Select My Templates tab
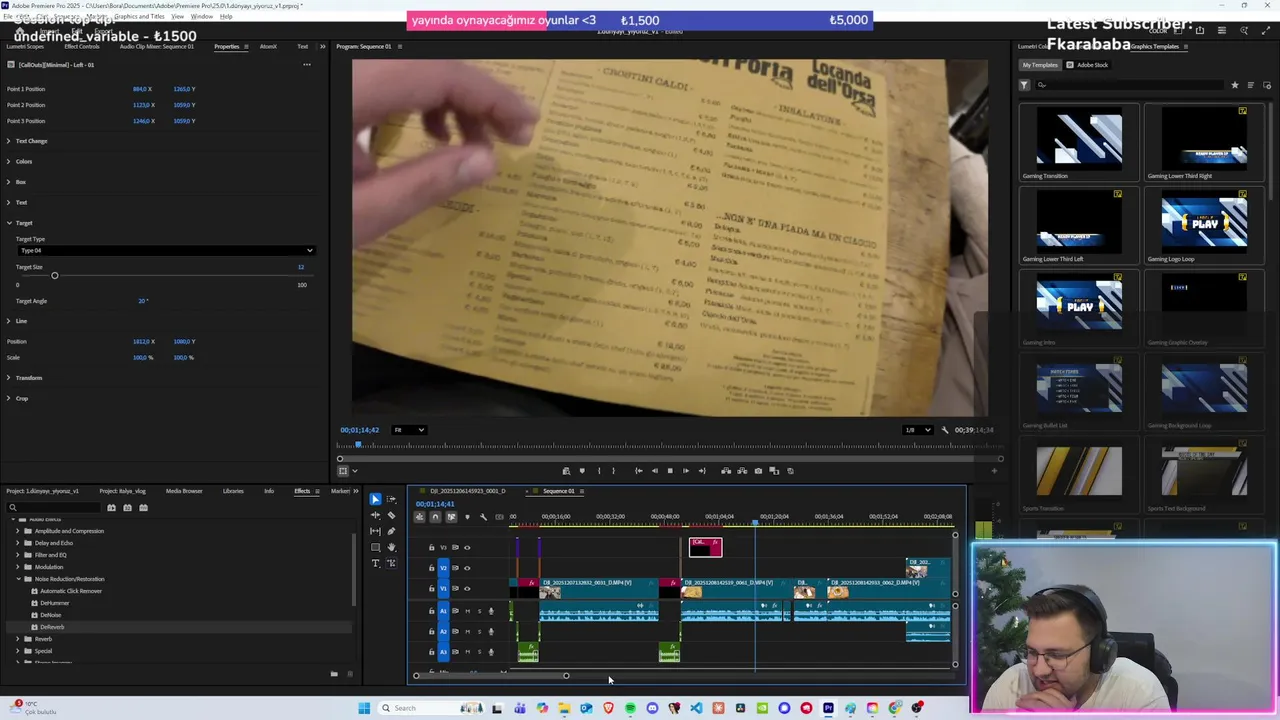 click(x=1040, y=65)
